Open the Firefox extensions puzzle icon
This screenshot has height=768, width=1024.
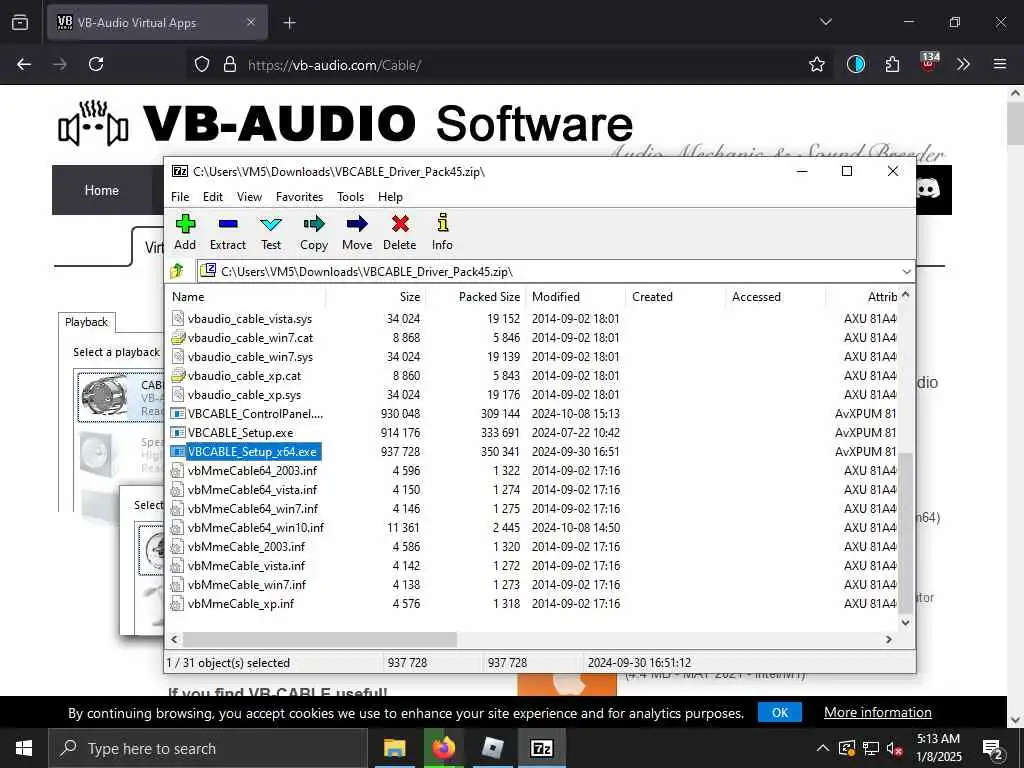[x=892, y=64]
